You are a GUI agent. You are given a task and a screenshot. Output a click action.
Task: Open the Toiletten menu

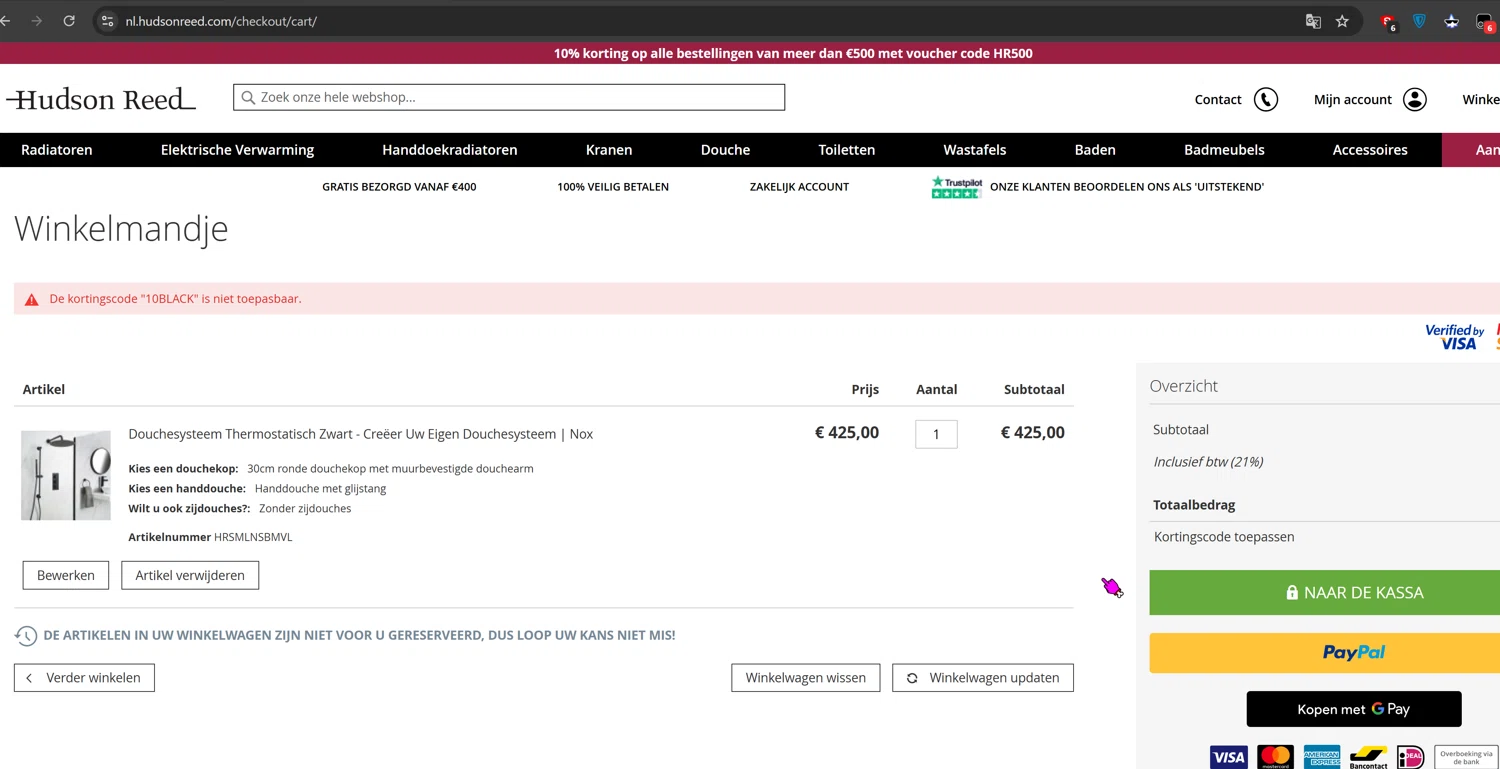847,150
